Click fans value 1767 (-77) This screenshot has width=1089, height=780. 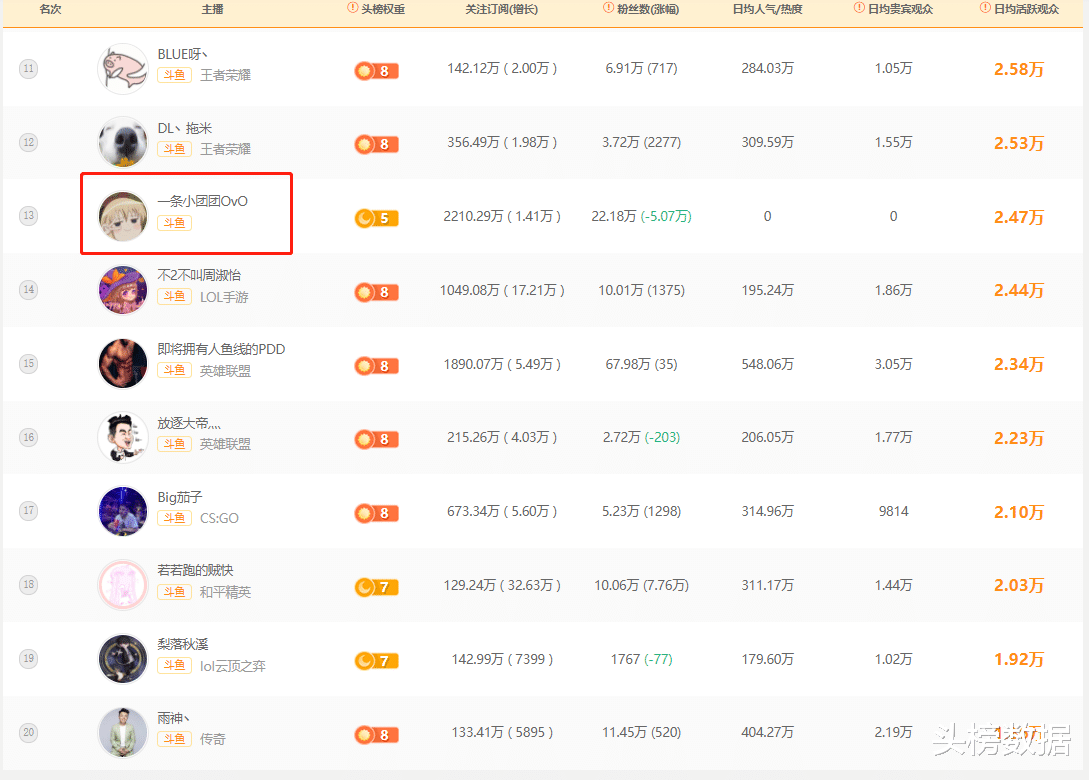pos(641,659)
